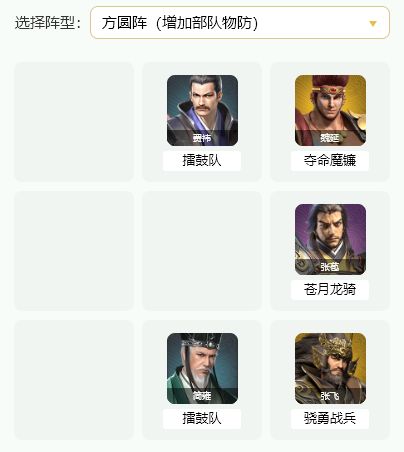Click the 苍月龙骑 troop label
Screen dimensions: 404x452
pyautogui.click(x=330, y=290)
